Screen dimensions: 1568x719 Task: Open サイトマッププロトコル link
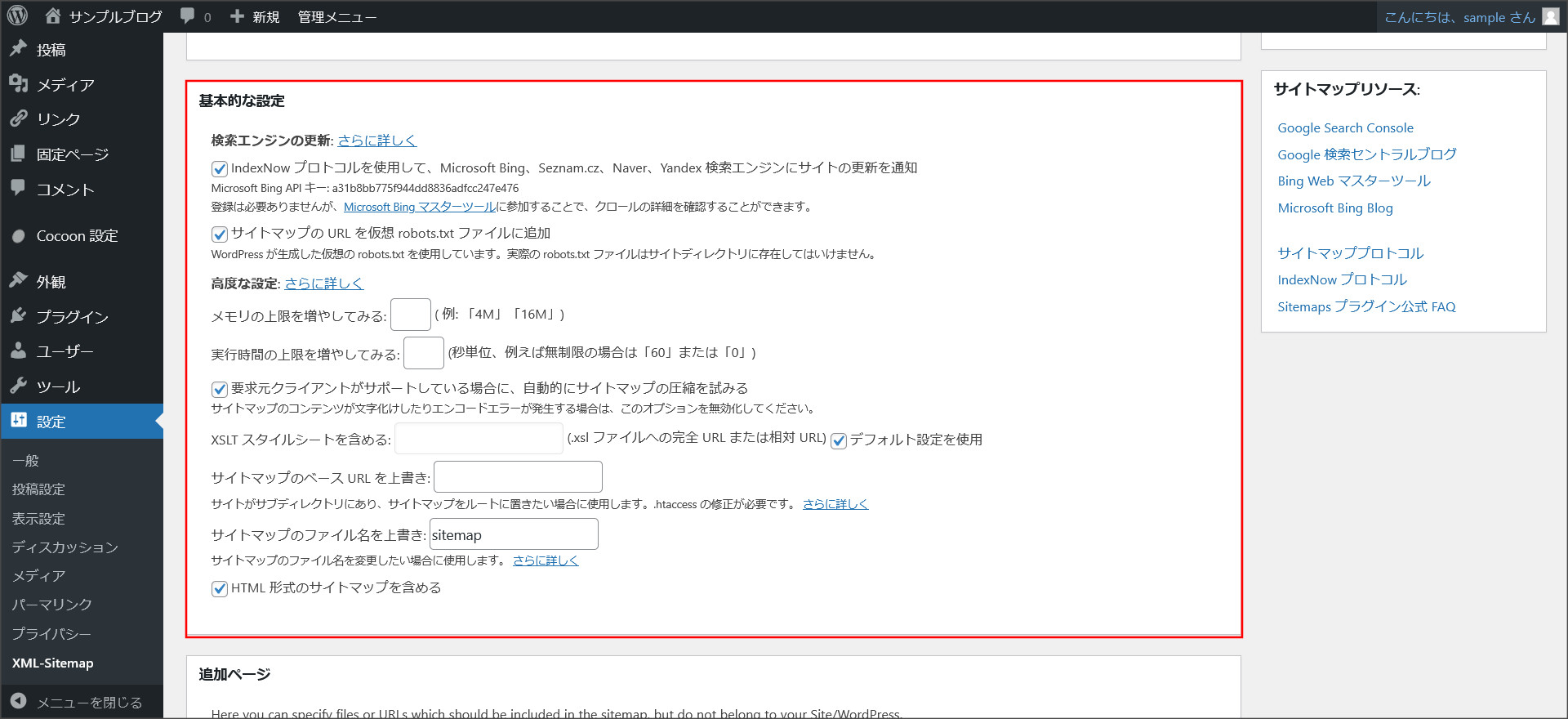tap(1350, 252)
